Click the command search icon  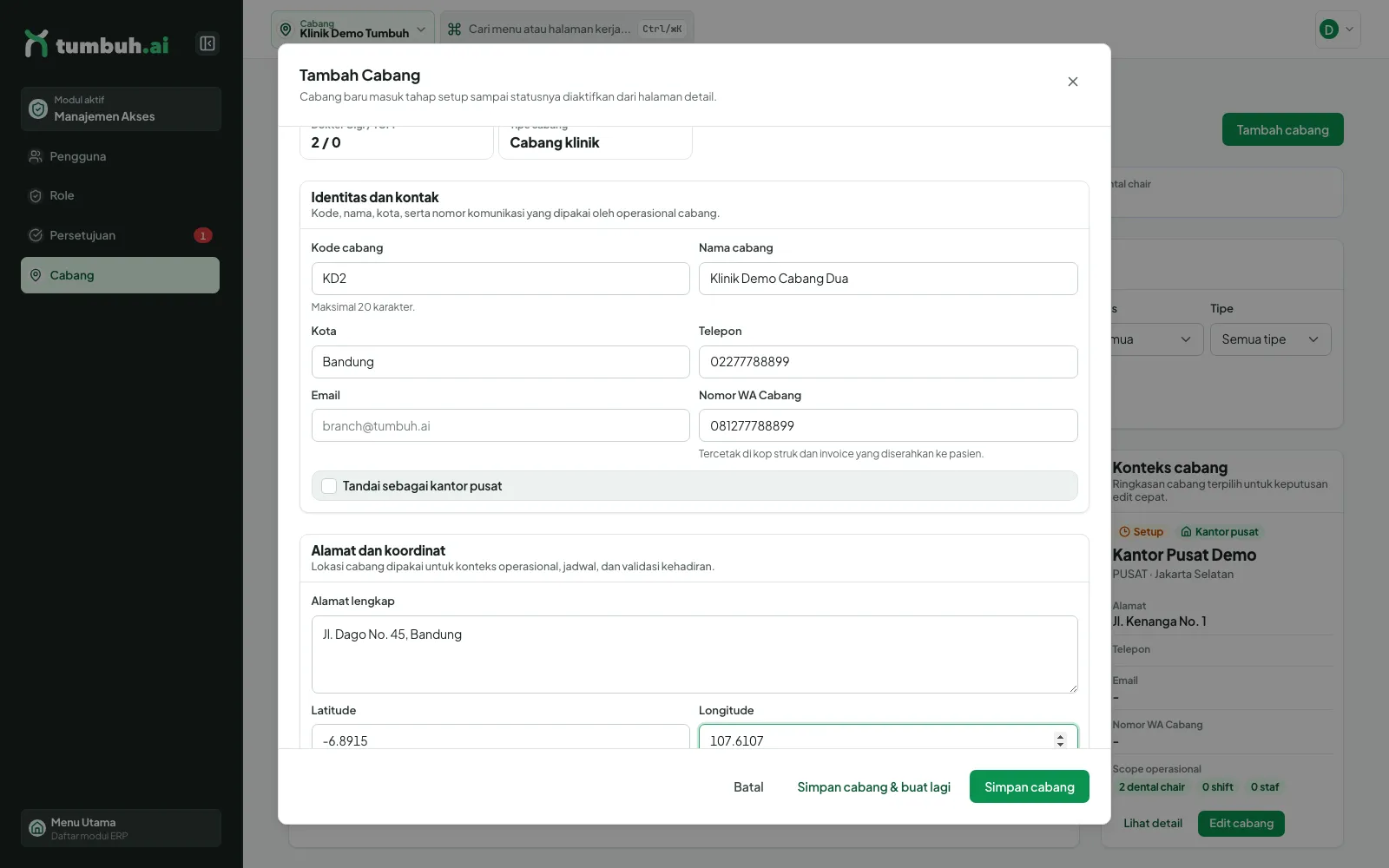click(454, 29)
